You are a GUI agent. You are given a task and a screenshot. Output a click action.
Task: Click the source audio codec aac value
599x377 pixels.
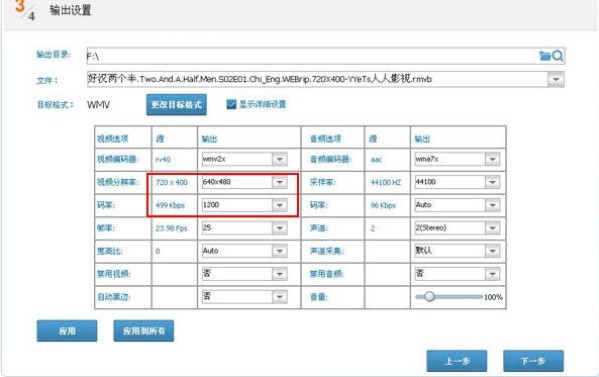(x=376, y=160)
